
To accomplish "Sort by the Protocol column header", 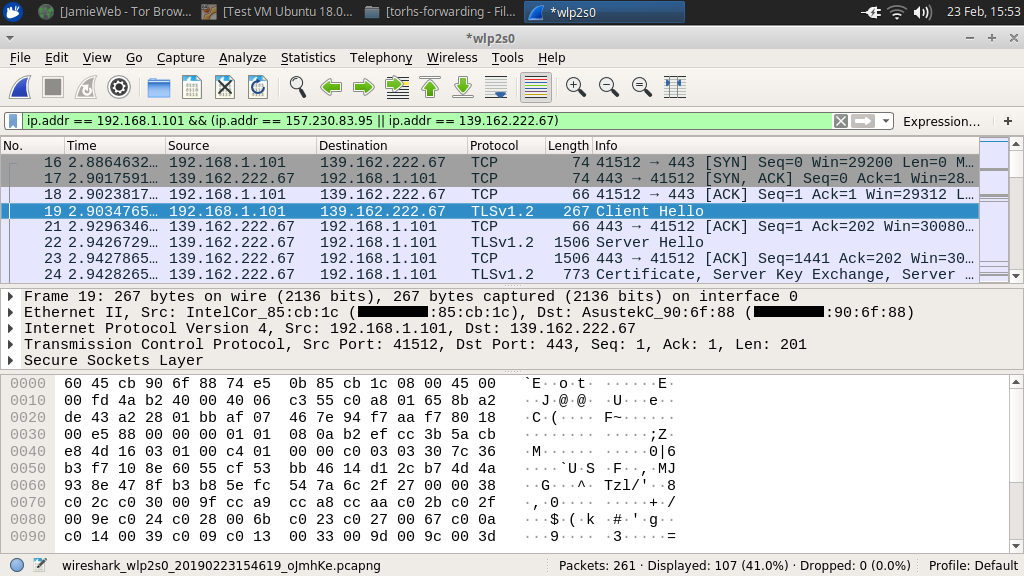I will click(506, 146).
